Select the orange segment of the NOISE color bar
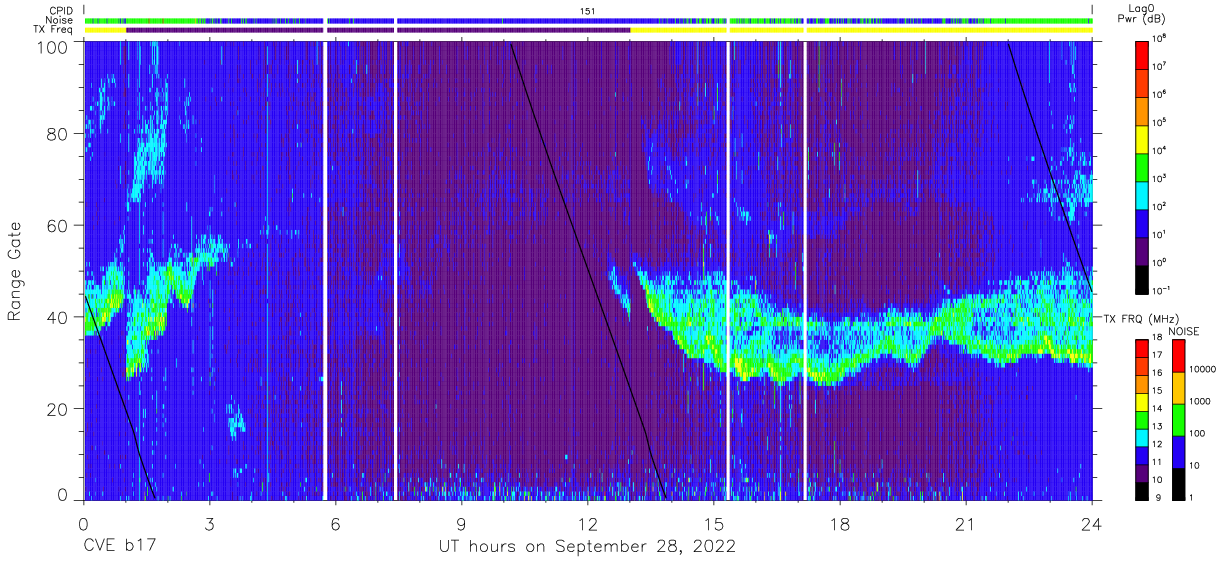 (x=1178, y=388)
